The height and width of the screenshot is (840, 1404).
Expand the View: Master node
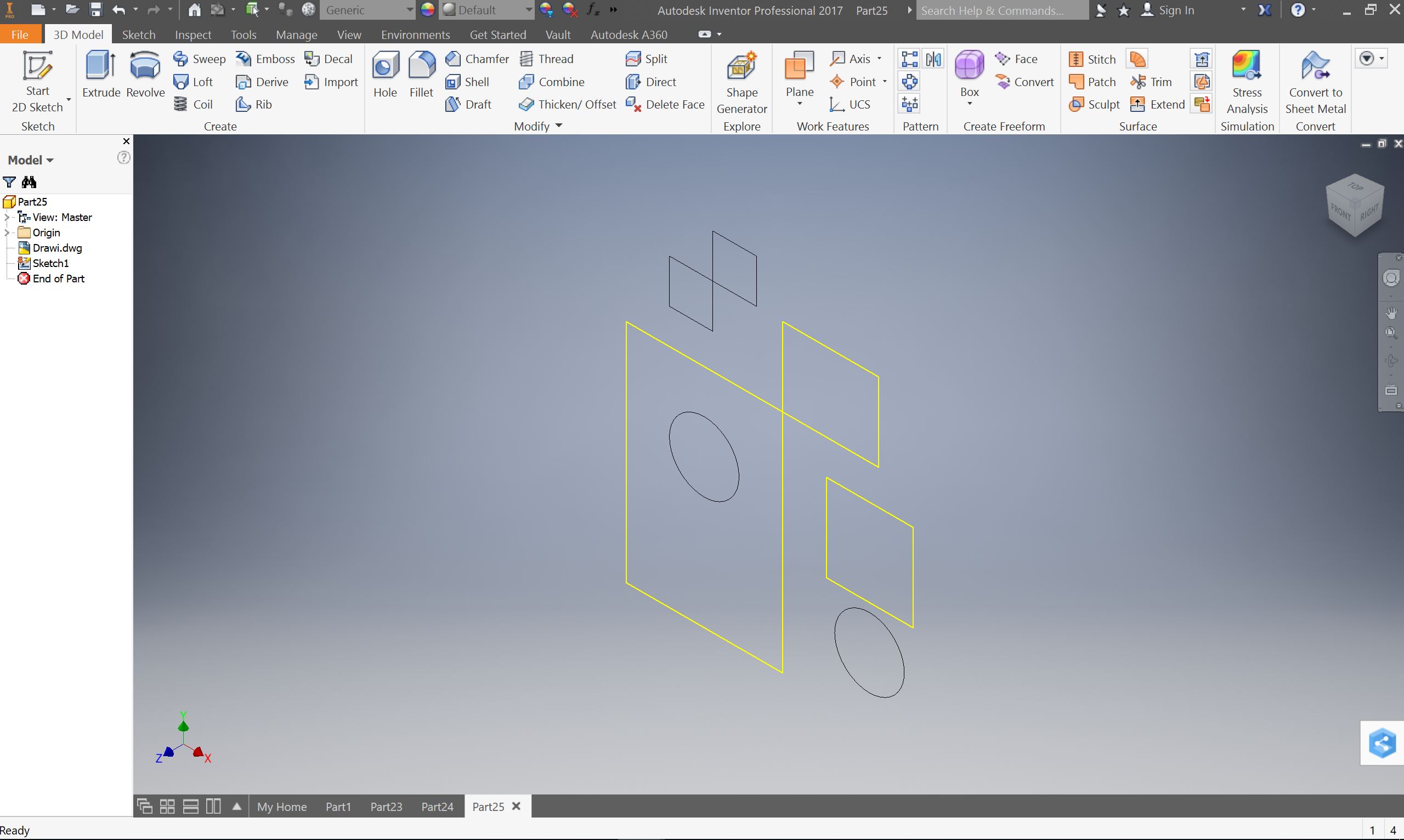[x=7, y=217]
